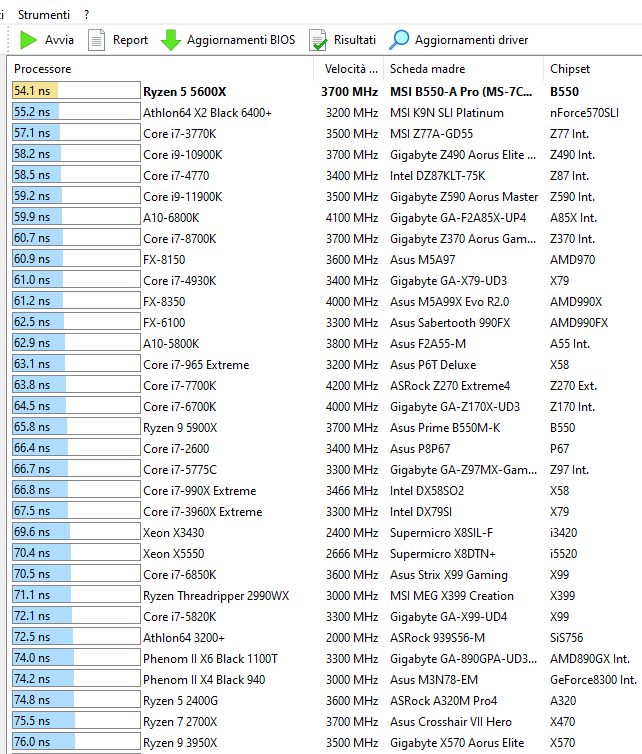
Task: Click the GeForce8300 Int. chipset cell
Action: tap(593, 679)
